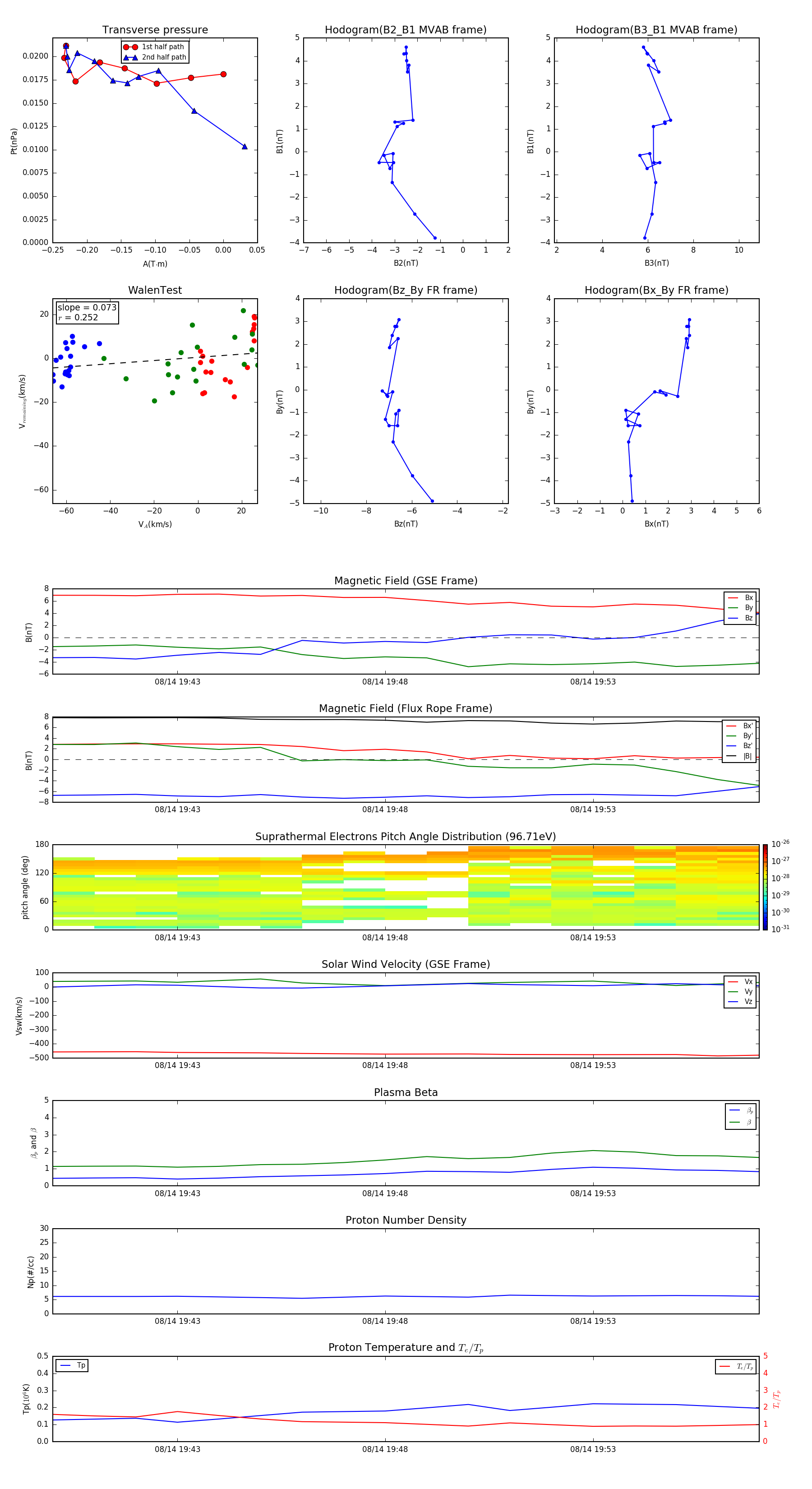This screenshot has width=812, height=1489.
Task: Click the 'Hodogram(Bz_By FR frame)' title
Action: click(x=406, y=290)
